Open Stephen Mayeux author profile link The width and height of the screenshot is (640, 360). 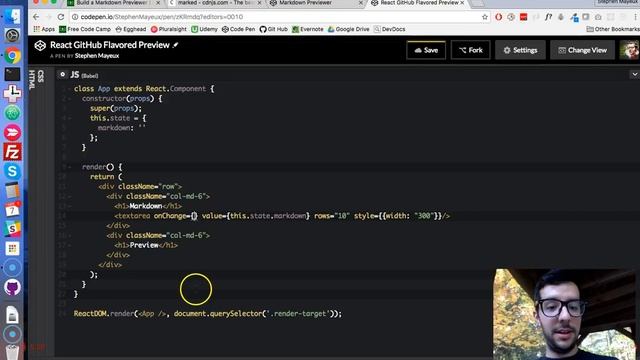coord(97,56)
